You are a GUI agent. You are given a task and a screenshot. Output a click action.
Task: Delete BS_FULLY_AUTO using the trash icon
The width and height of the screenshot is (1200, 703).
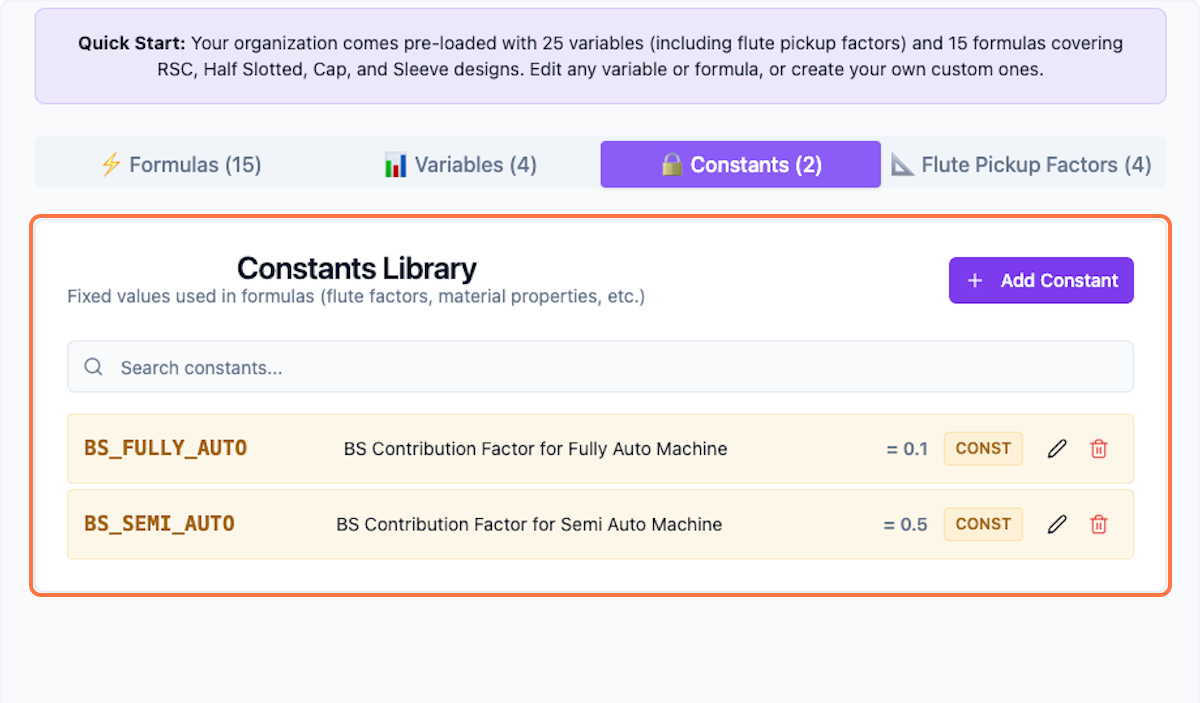click(x=1098, y=448)
